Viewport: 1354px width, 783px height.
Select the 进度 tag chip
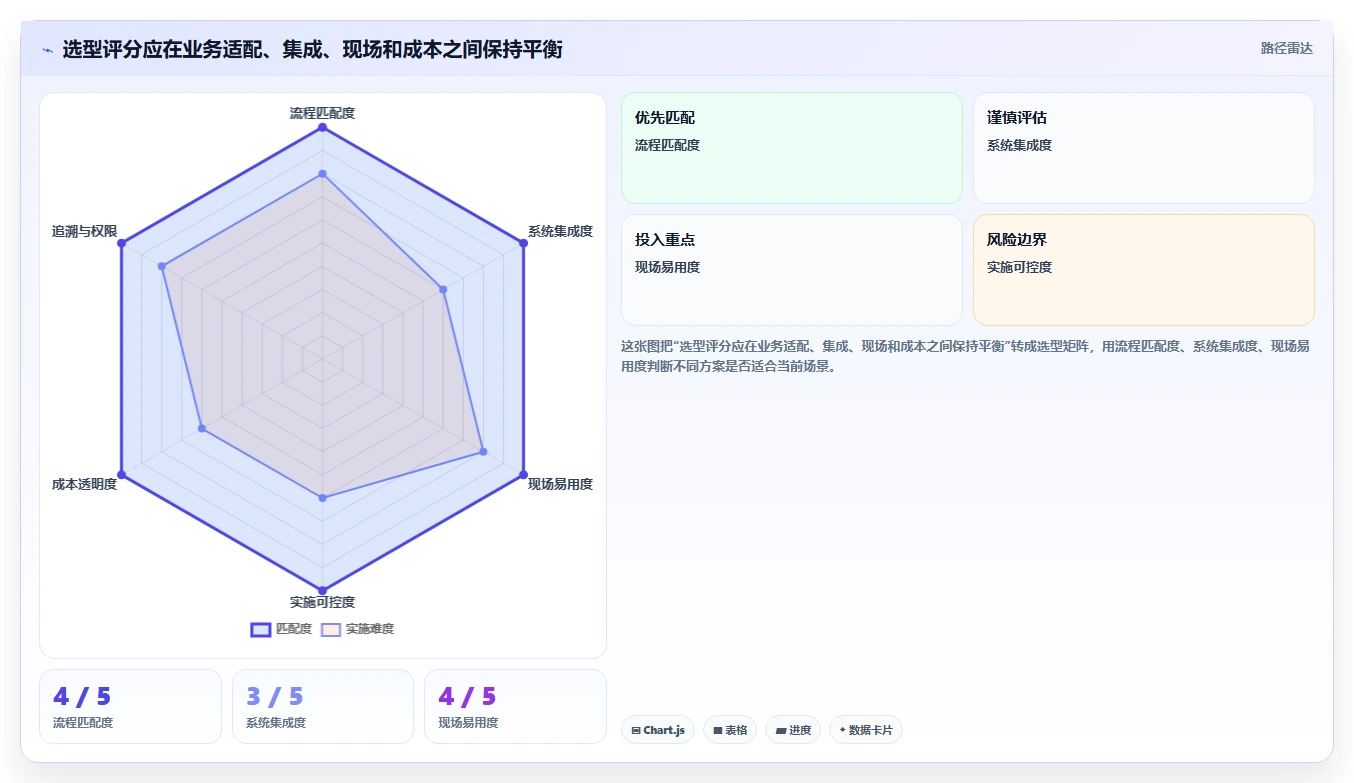(x=793, y=730)
